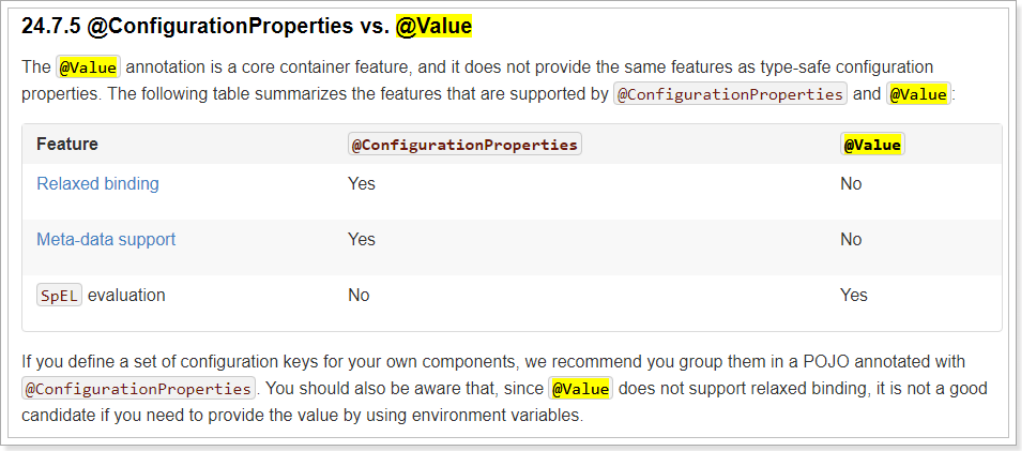The width and height of the screenshot is (1022, 451).
Task: Select No cell in Relaxed binding row
Action: pyautogui.click(x=851, y=184)
